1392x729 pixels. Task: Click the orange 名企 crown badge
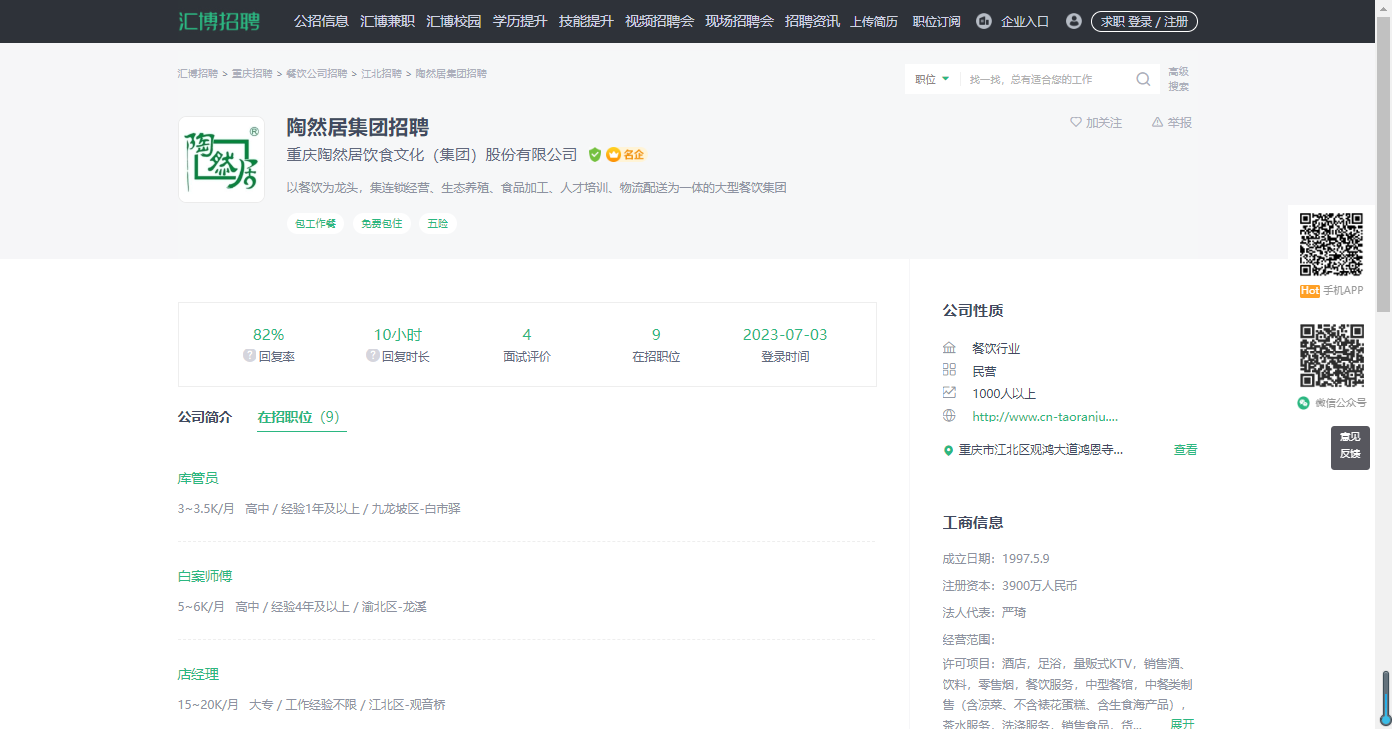point(625,155)
